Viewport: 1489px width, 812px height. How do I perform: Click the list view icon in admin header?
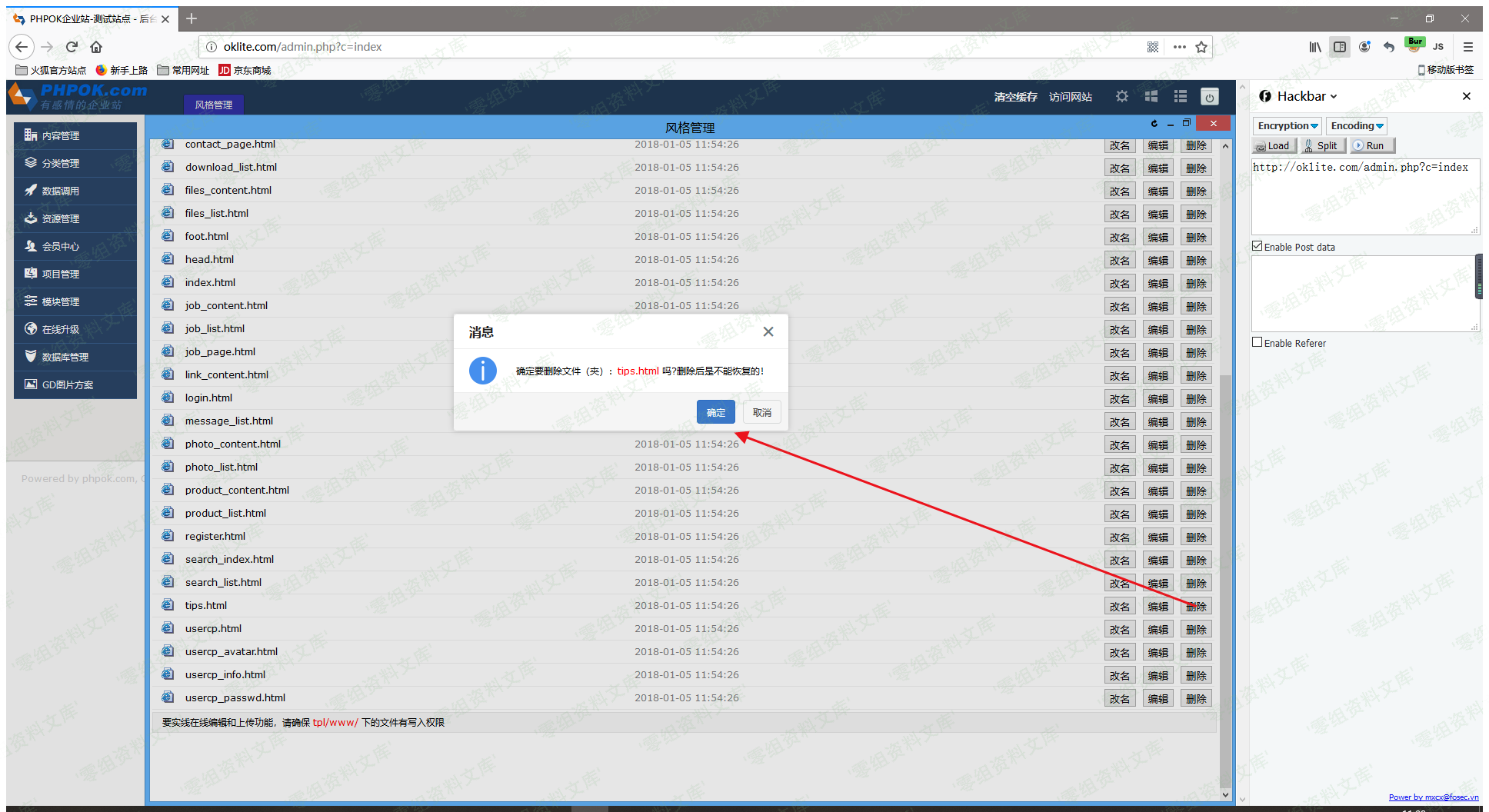pos(1181,96)
